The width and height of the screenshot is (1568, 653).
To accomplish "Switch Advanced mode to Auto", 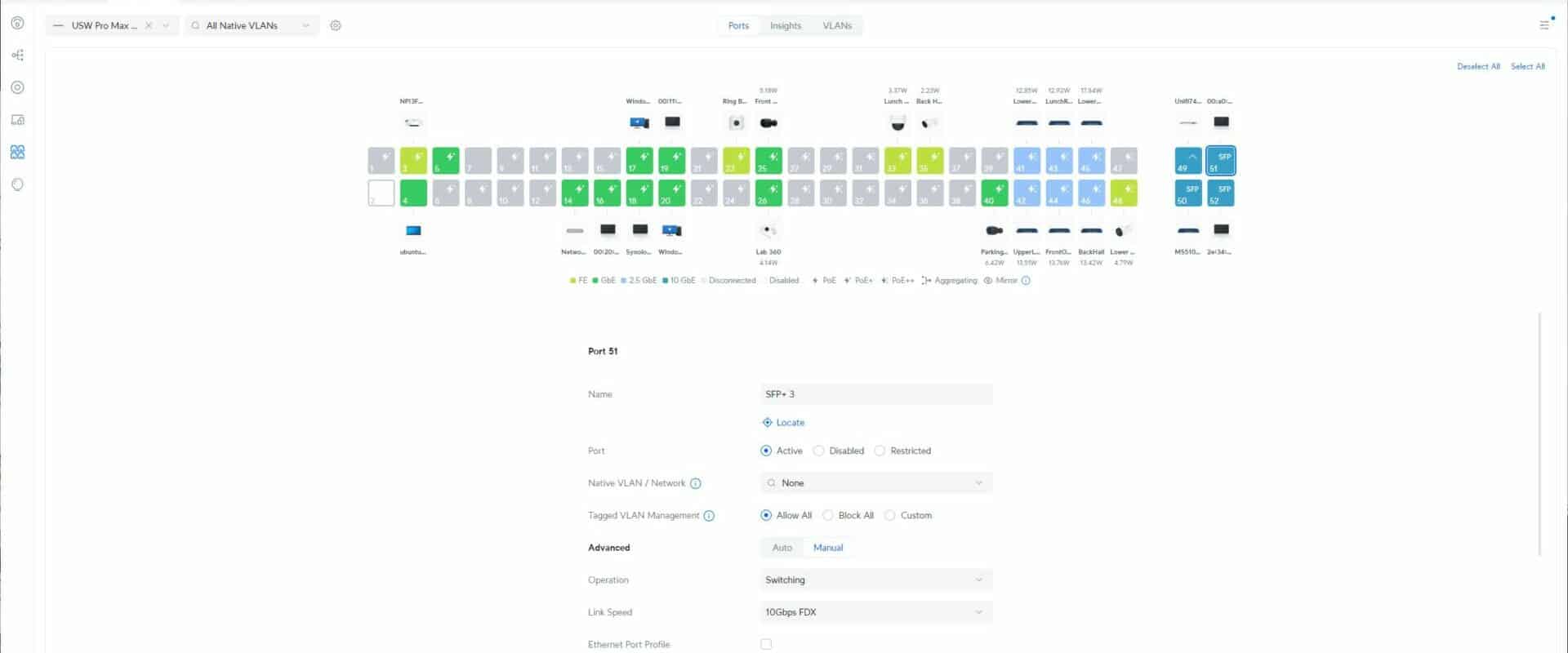I will [782, 548].
